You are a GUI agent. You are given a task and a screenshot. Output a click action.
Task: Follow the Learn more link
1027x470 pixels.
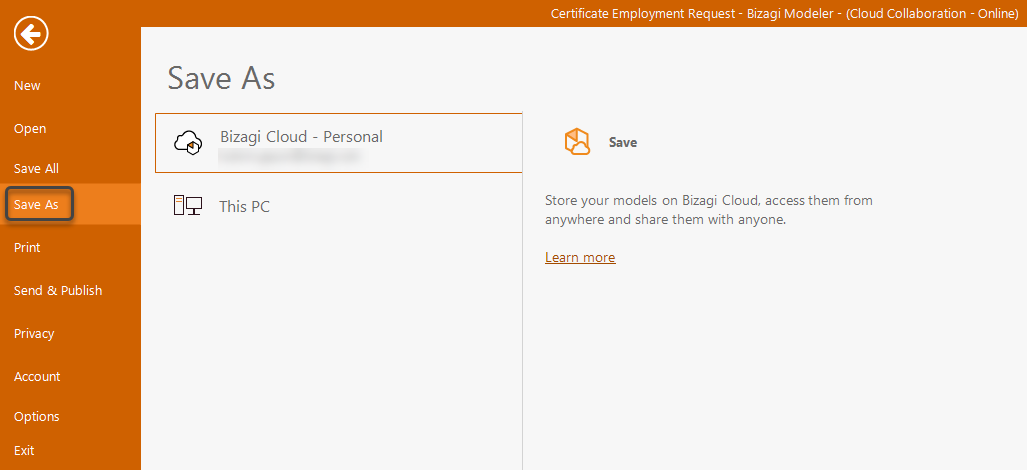pos(580,258)
